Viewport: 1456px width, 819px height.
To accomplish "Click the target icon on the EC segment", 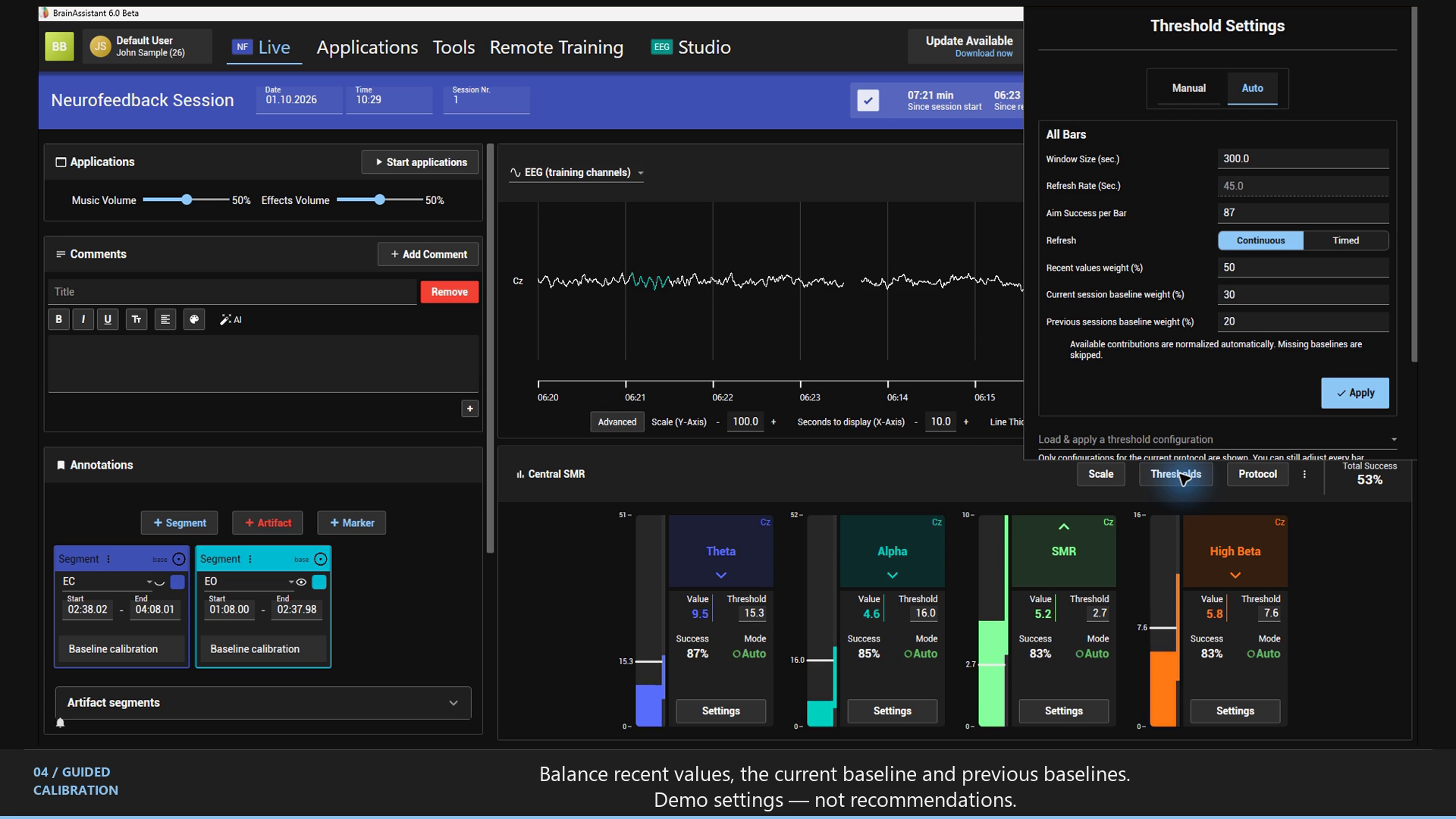I will pyautogui.click(x=179, y=559).
